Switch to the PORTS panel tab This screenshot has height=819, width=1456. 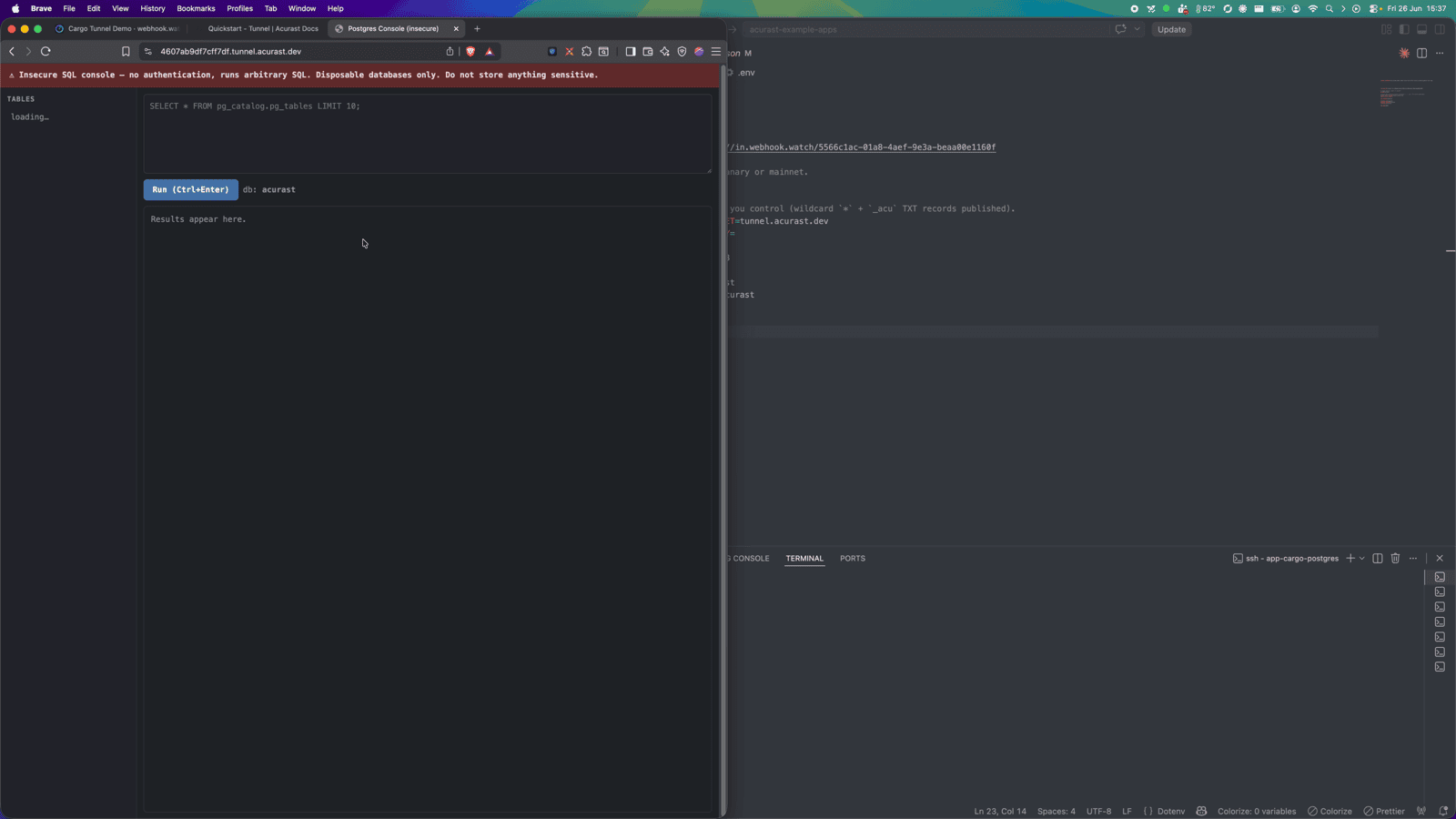tap(853, 558)
